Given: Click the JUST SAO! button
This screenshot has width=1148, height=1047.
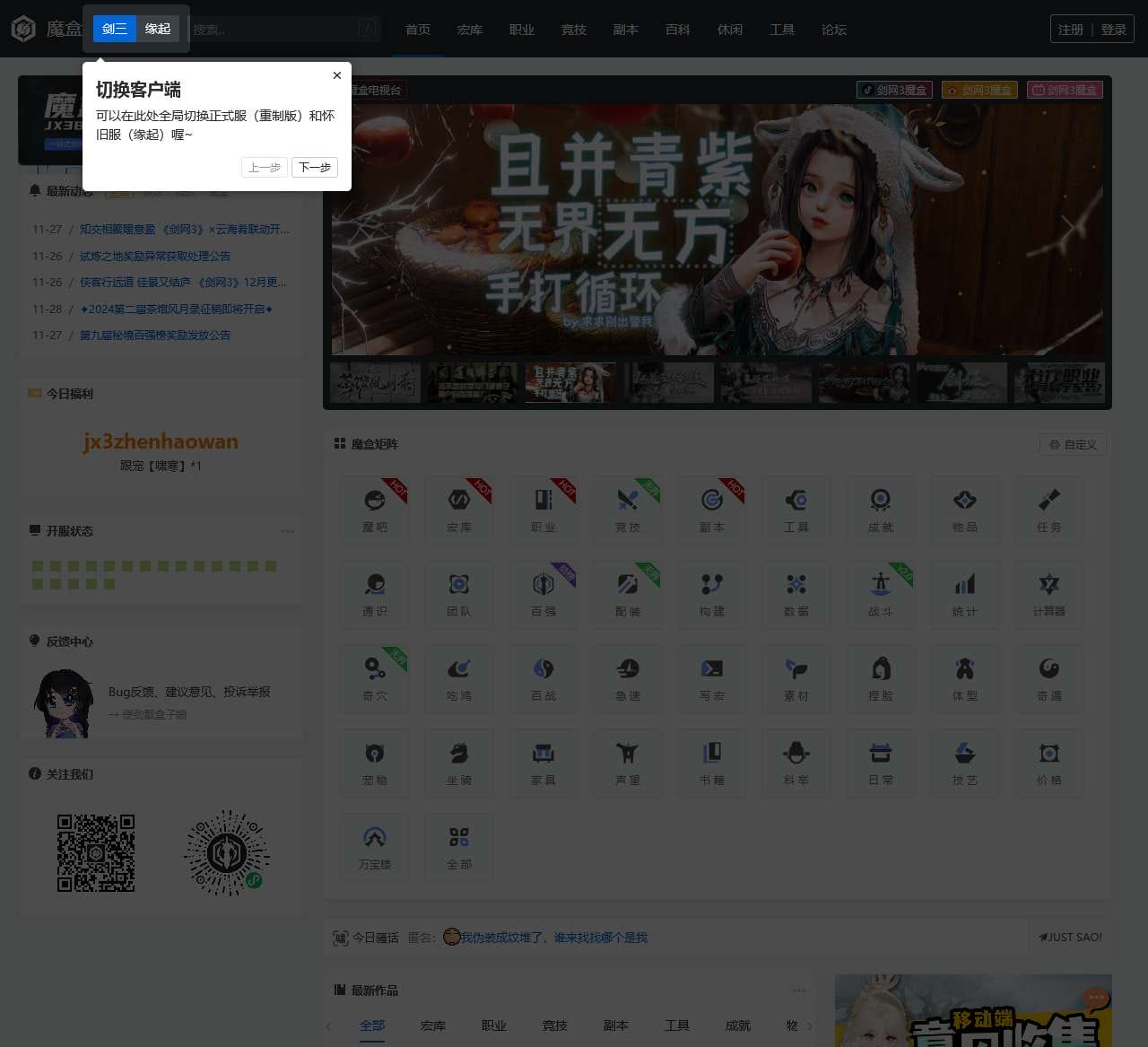Looking at the screenshot, I should pyautogui.click(x=1071, y=937).
